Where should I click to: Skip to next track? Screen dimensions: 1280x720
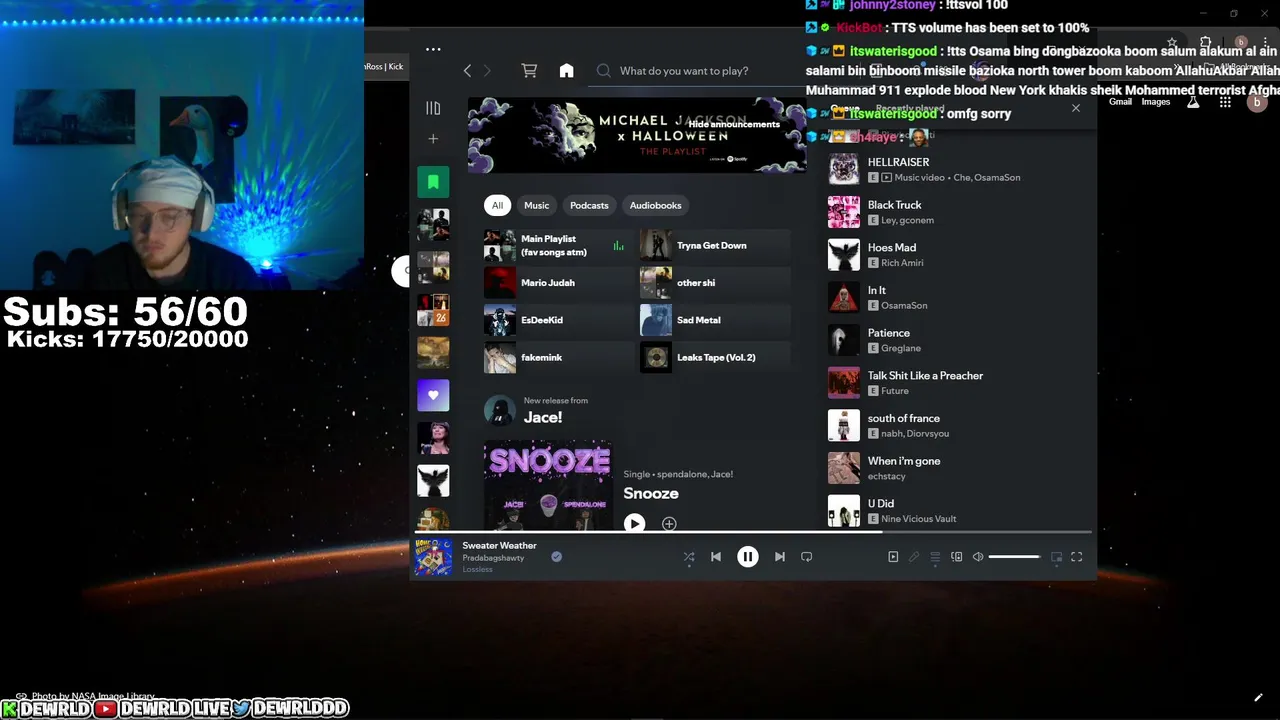780,557
